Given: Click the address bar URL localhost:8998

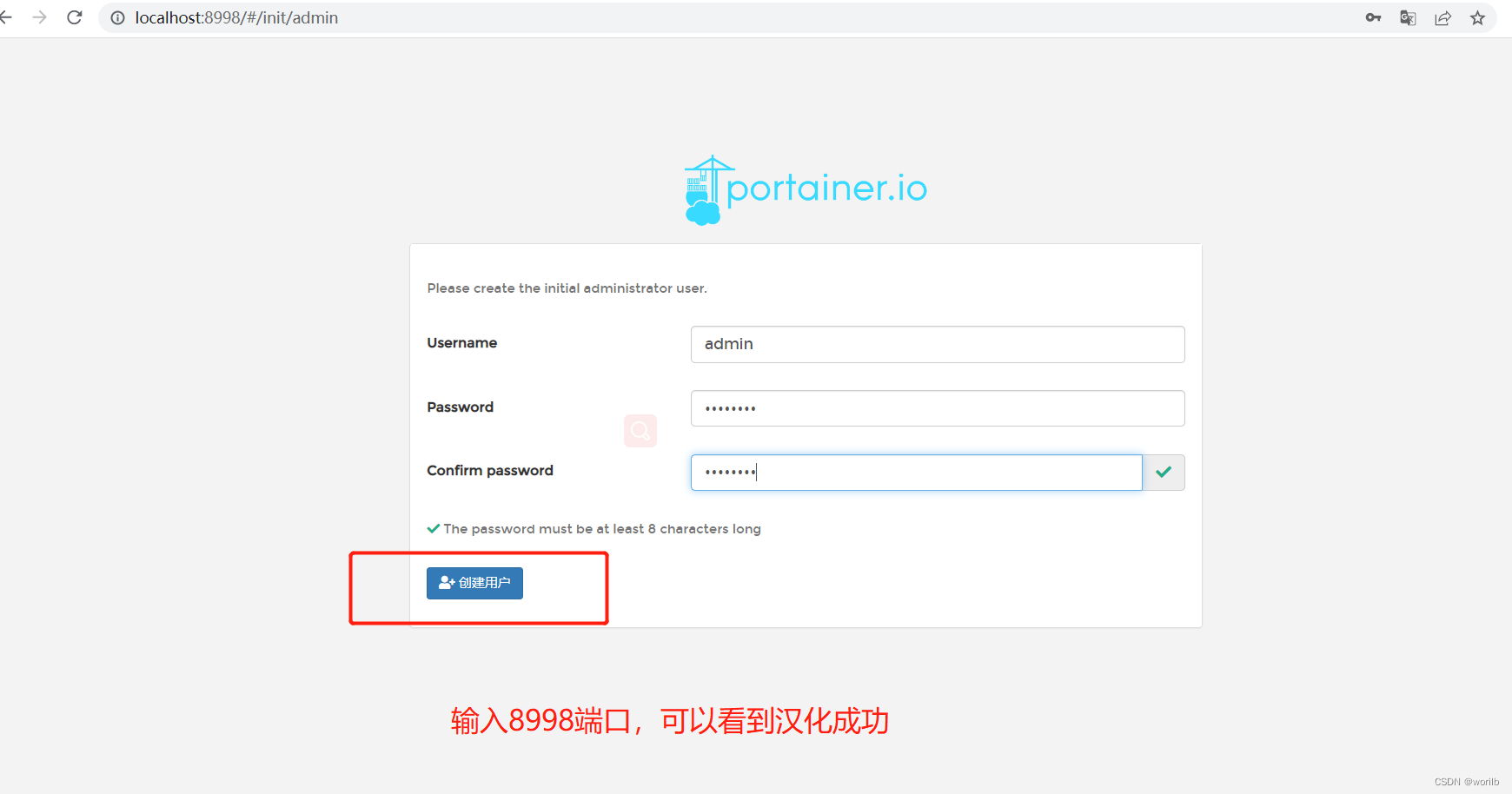Looking at the screenshot, I should (236, 17).
